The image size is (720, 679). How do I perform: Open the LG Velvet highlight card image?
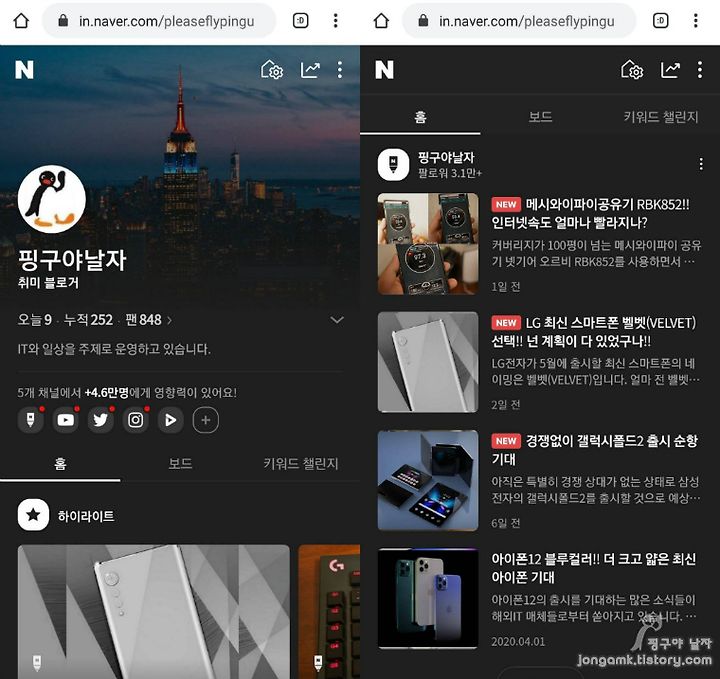pos(153,612)
